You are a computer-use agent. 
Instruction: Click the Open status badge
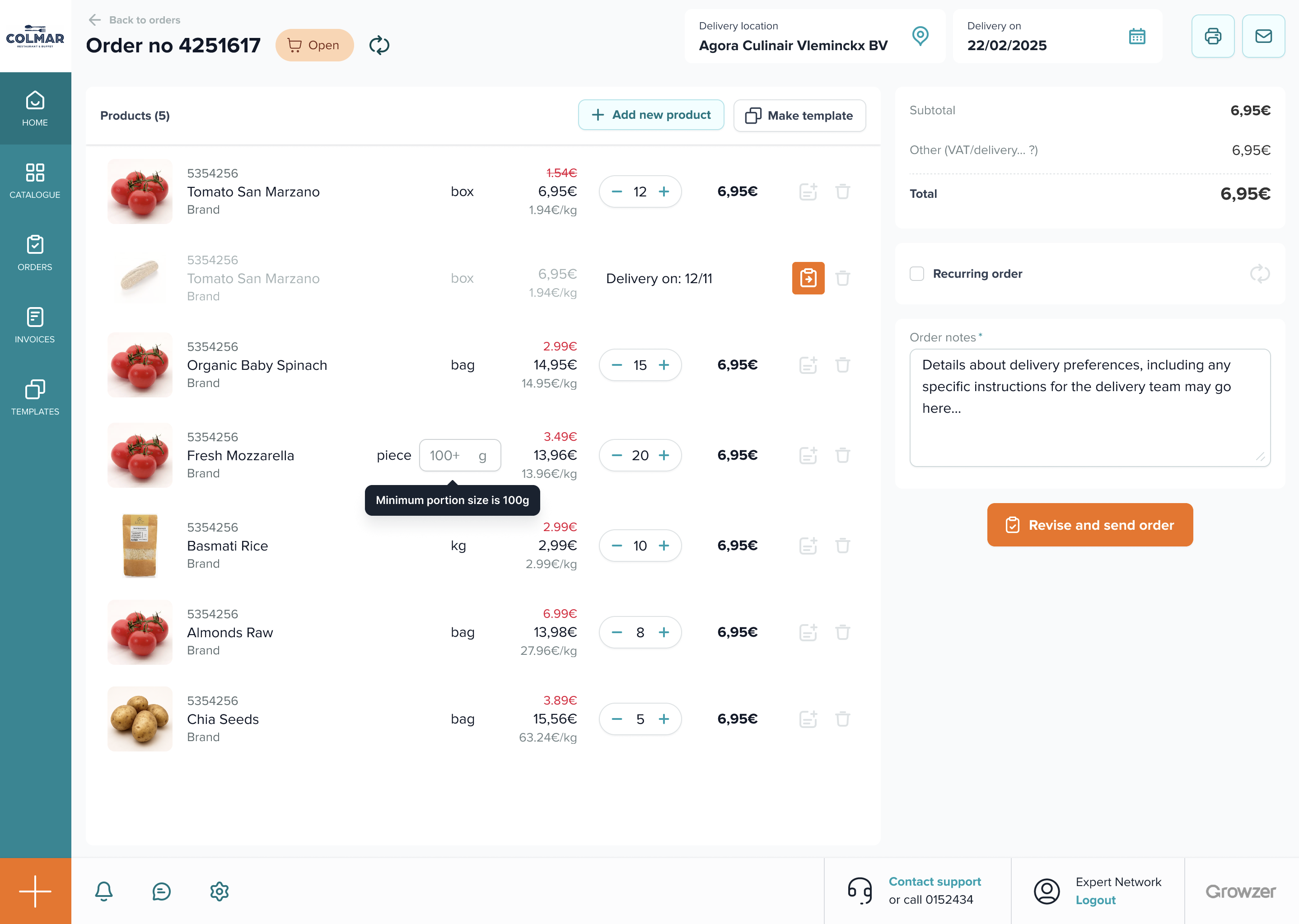coord(315,45)
